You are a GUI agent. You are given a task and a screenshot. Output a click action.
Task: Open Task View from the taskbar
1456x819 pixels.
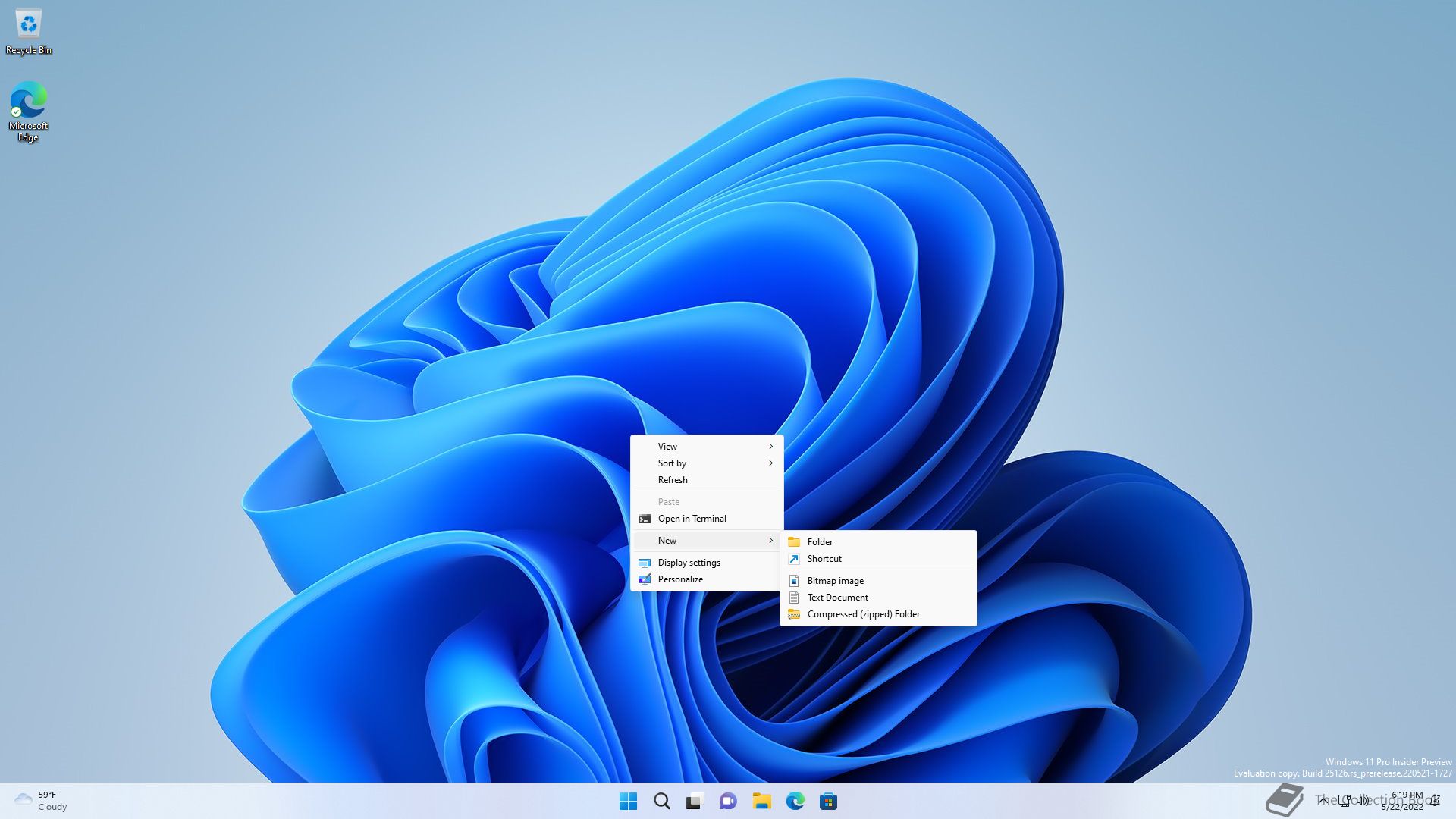pos(695,801)
